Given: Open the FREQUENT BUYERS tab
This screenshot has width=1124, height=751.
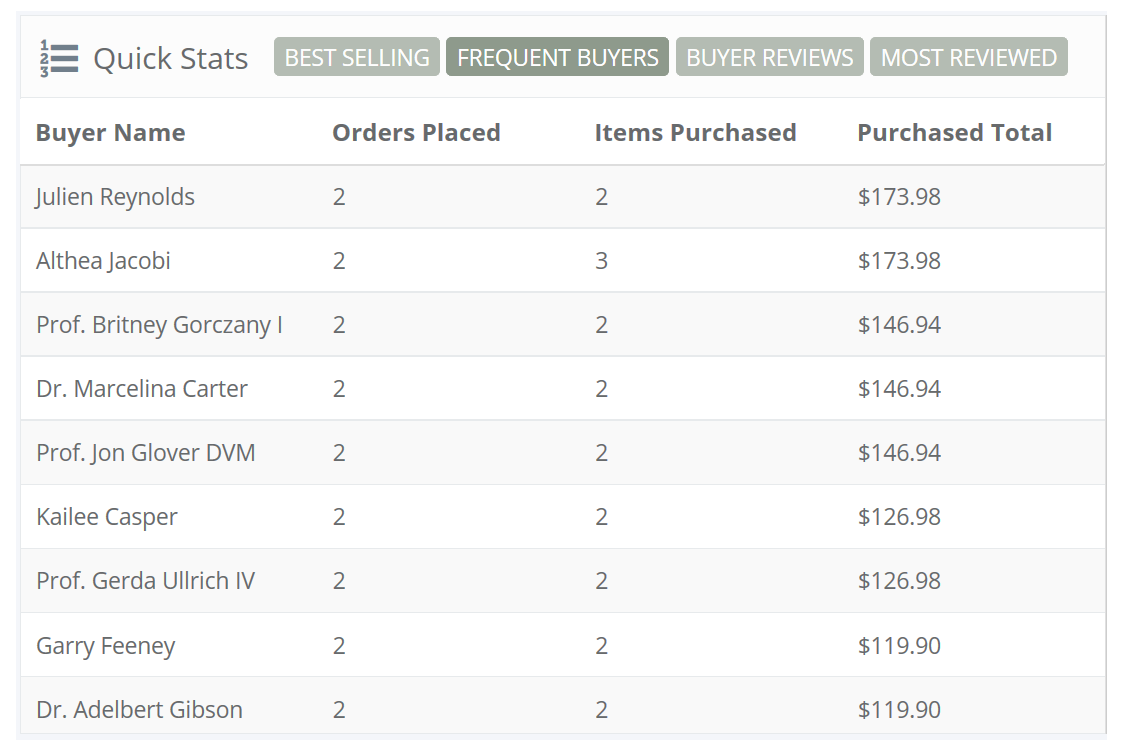Looking at the screenshot, I should (557, 57).
